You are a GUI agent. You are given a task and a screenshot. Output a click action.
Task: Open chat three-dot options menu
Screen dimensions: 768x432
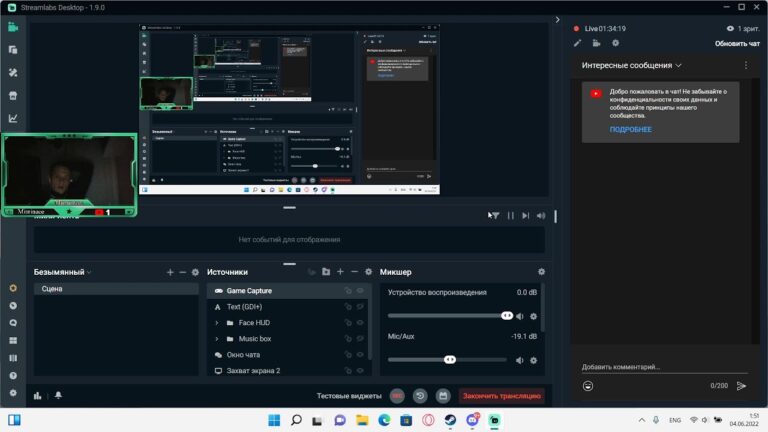(x=746, y=65)
